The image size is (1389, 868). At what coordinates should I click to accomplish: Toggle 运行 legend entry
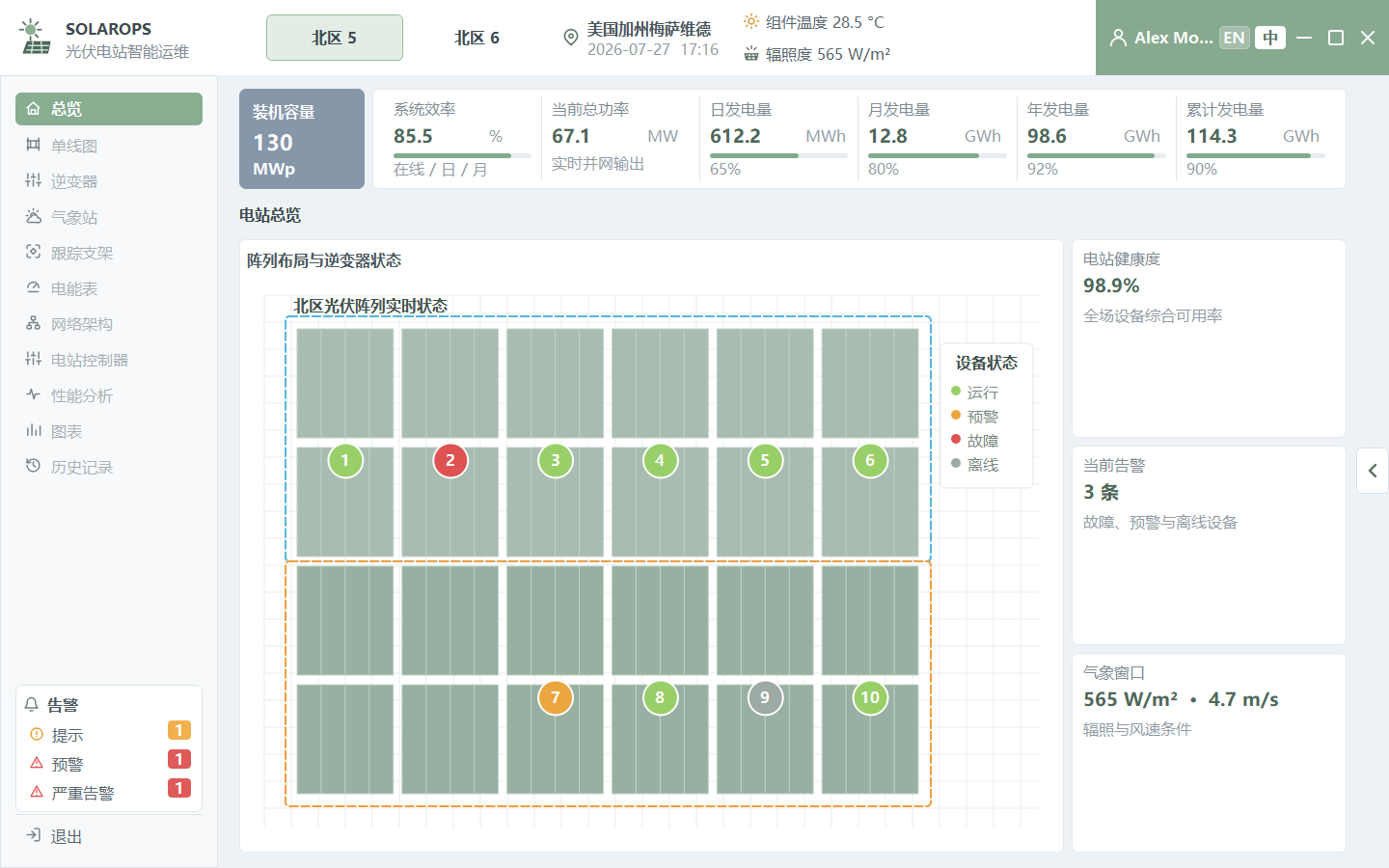coord(974,393)
